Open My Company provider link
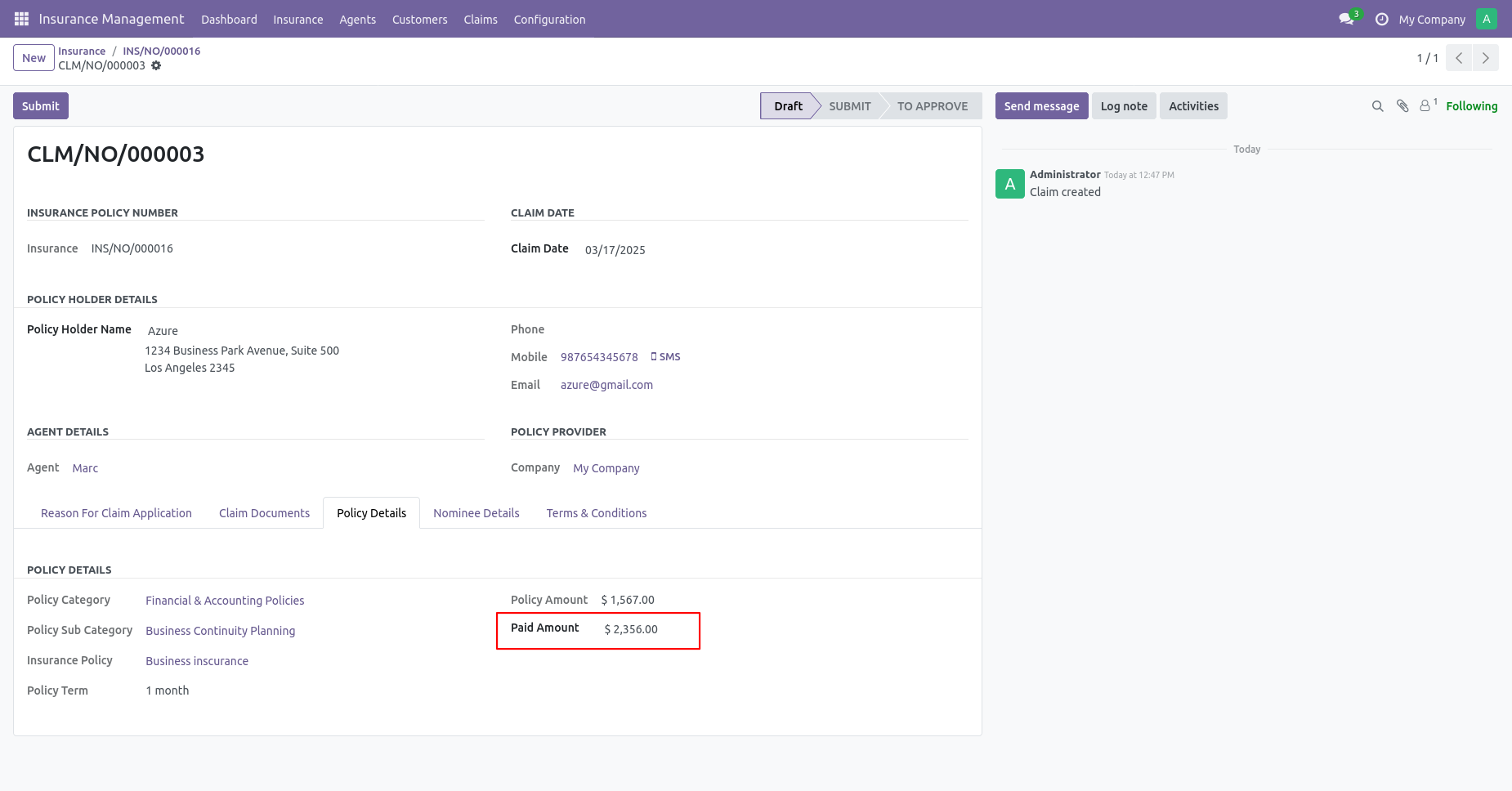Viewport: 1512px width, 791px height. (x=606, y=468)
